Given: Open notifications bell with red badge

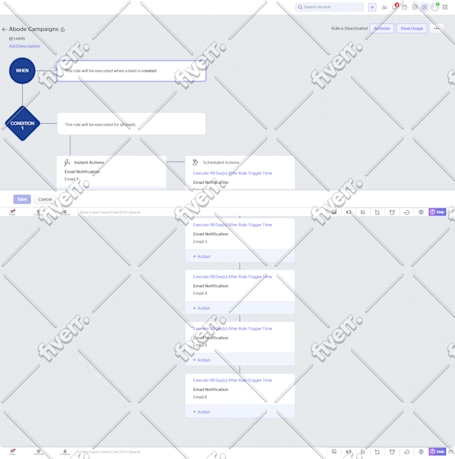Looking at the screenshot, I should [x=395, y=7].
